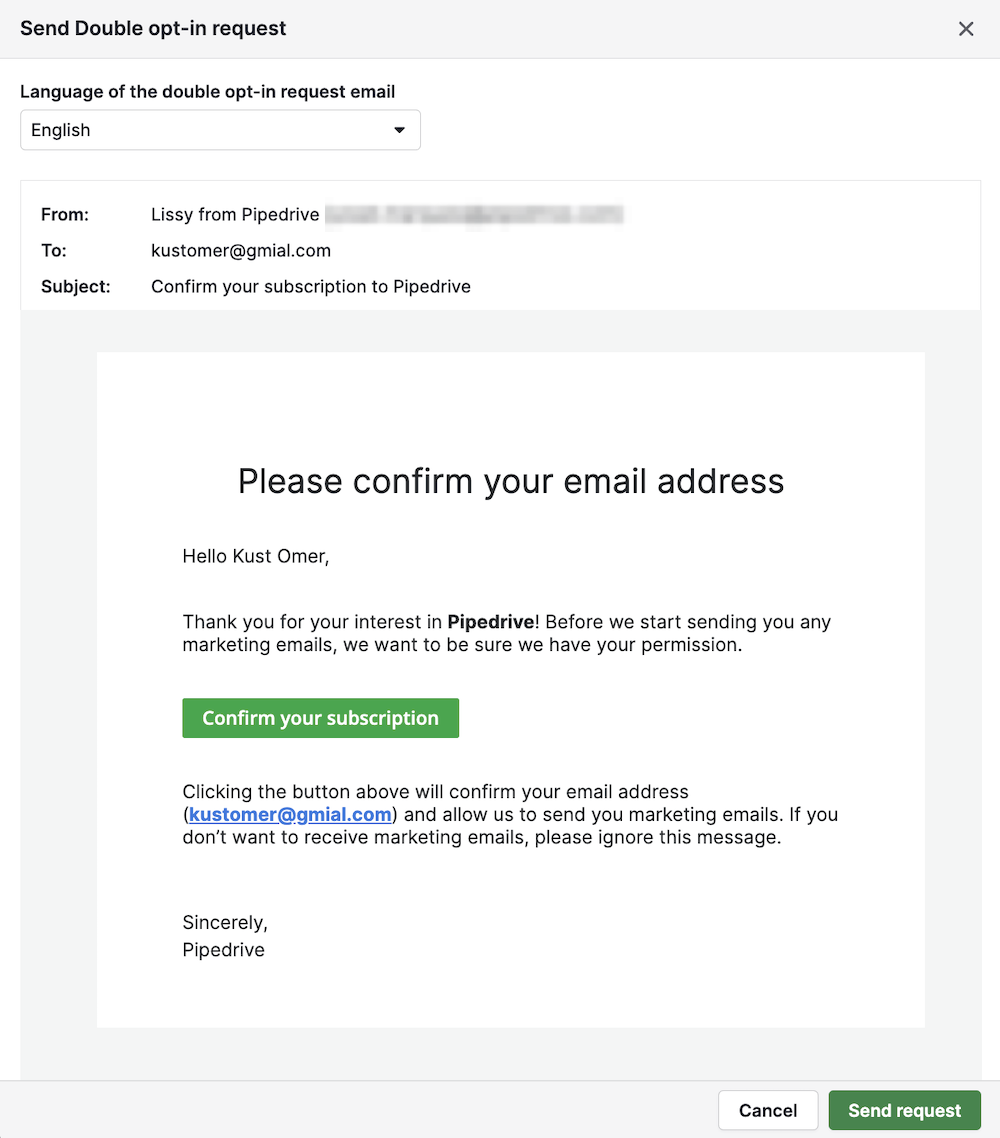Screen dimensions: 1000x1138
Task: Click the blurred sender email address
Action: [474, 214]
